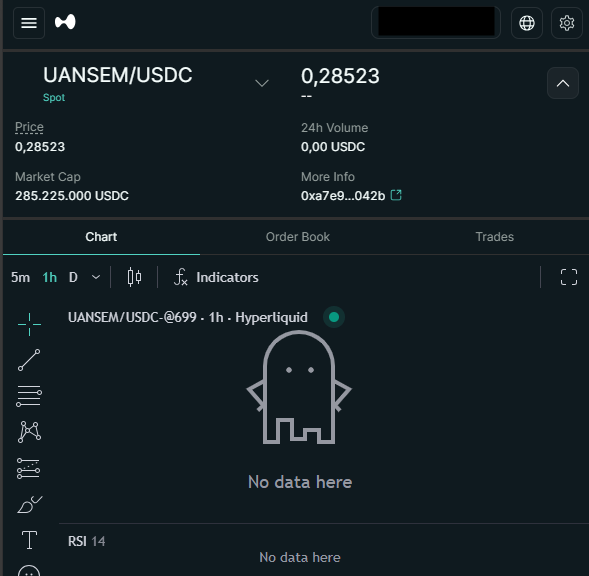Switch to the Order Book tab
Viewport: 589px width, 576px height.
[298, 237]
